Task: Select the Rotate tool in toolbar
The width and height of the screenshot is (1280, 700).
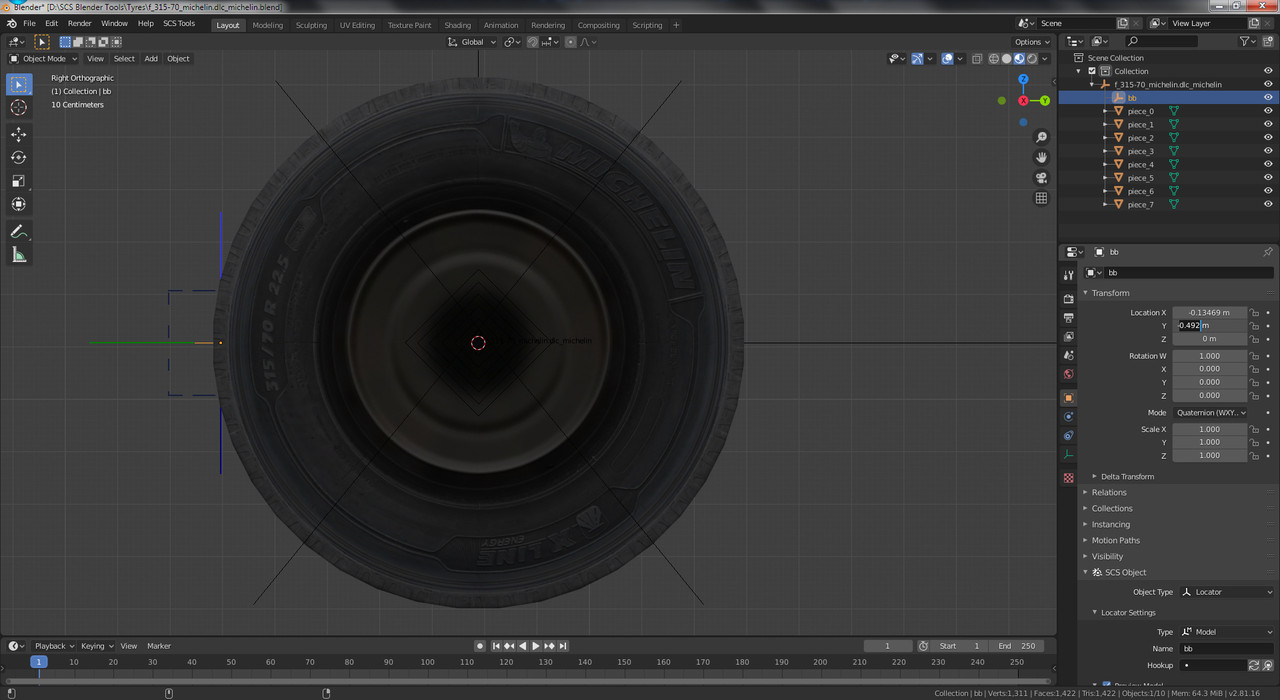Action: coord(19,158)
